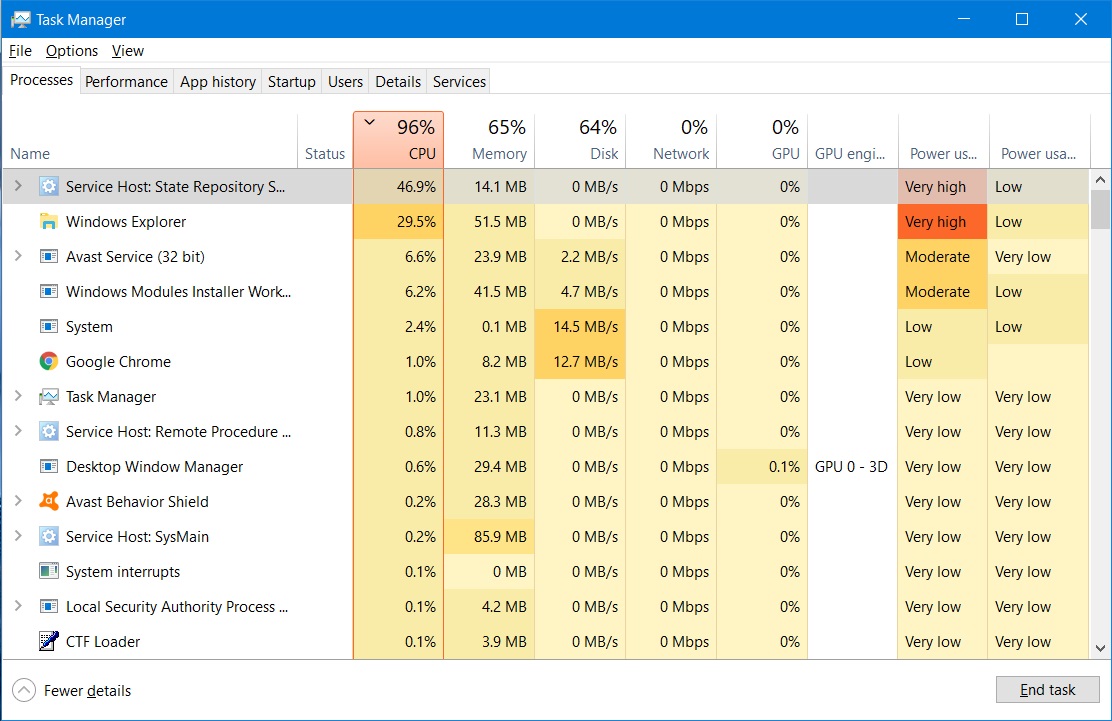This screenshot has height=721, width=1112.
Task: Expand the Service Host: State Repository entry
Action: [x=19, y=186]
